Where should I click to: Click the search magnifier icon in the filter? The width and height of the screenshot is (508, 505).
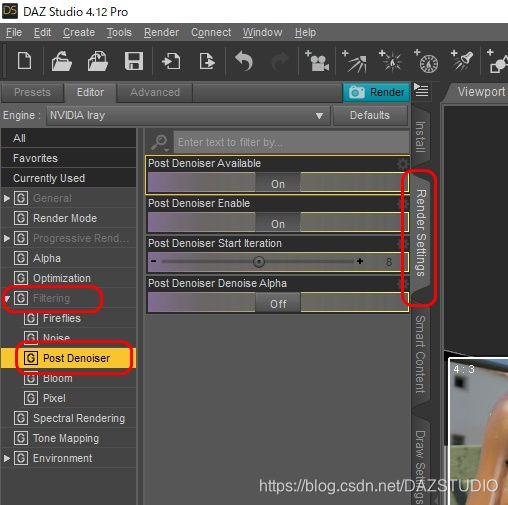point(160,142)
